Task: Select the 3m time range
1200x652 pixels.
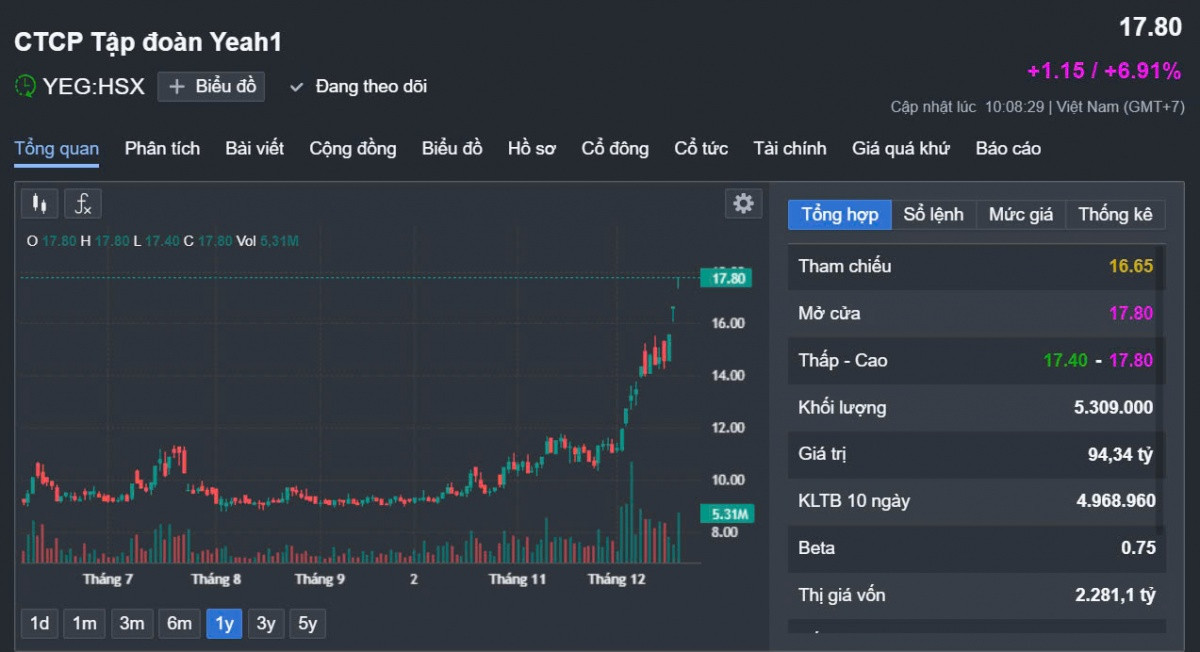Action: 132,624
